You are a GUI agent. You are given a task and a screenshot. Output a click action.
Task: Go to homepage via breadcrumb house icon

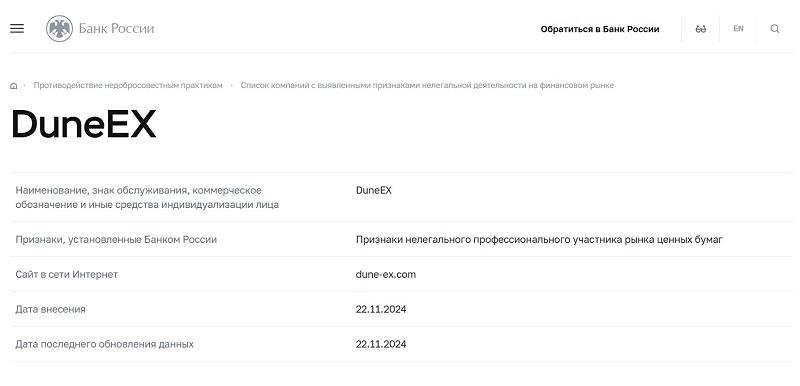[x=14, y=86]
